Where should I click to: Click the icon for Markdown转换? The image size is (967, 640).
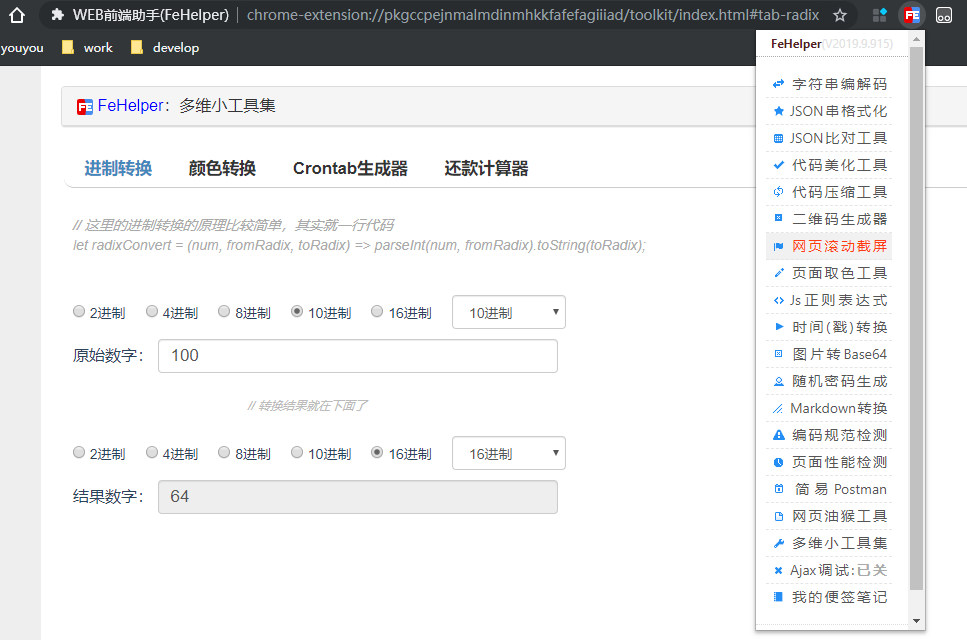778,408
